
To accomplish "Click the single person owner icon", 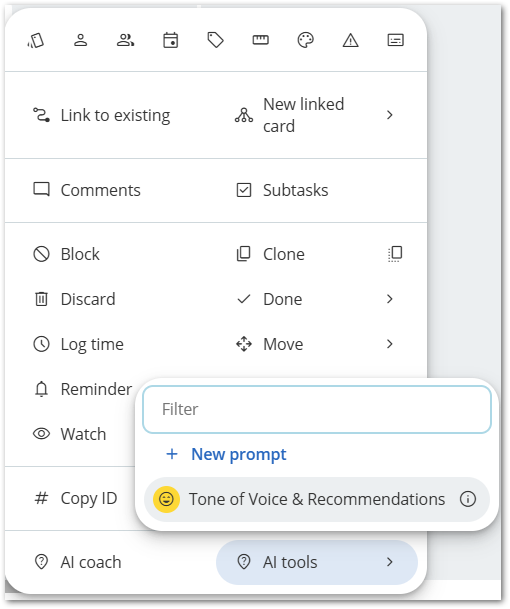I will pos(80,40).
